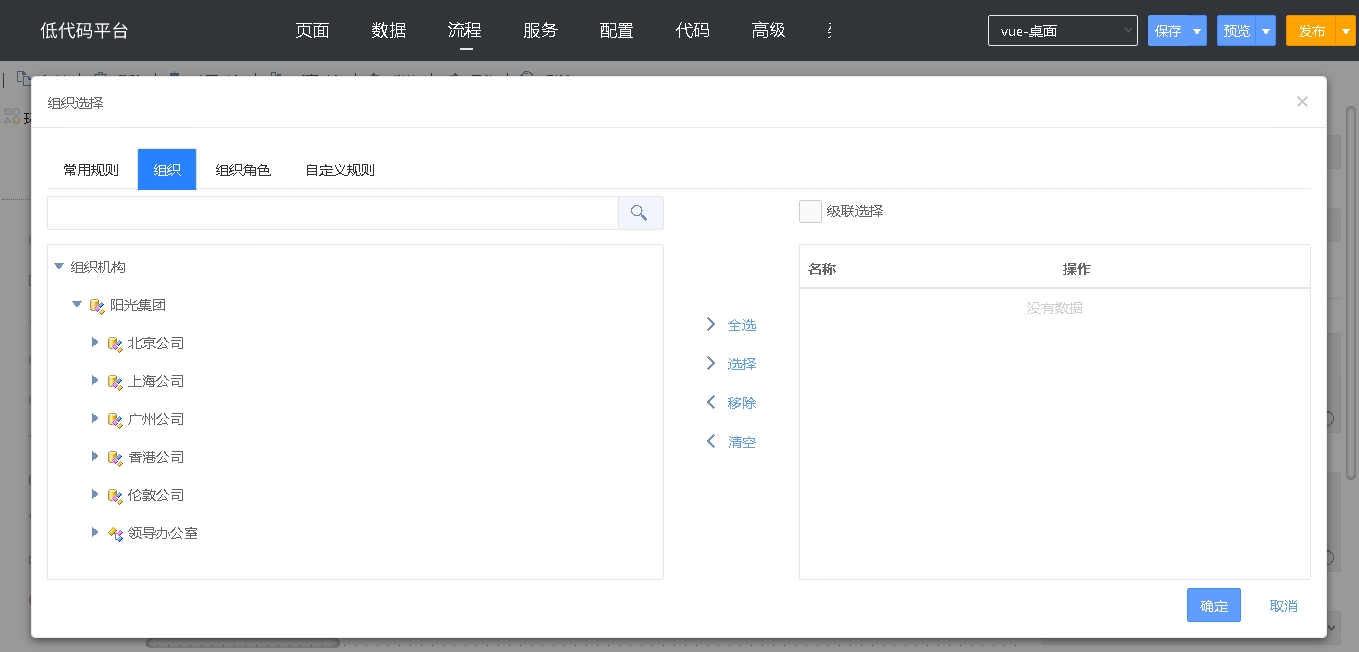Expand the 北京公司 node
Viewport: 1359px width, 652px height.
(x=95, y=342)
